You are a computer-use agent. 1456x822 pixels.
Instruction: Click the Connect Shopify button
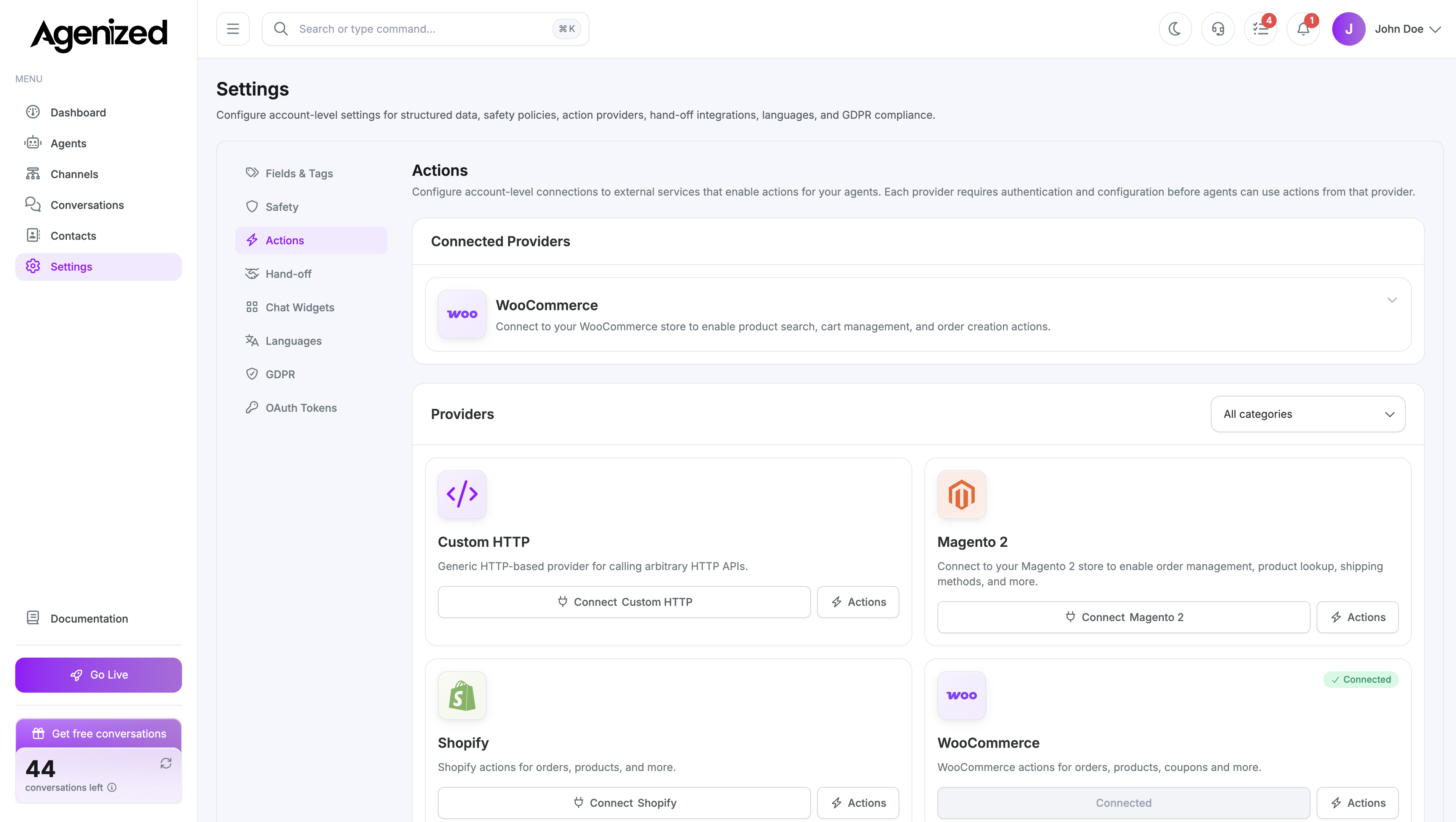[623, 802]
